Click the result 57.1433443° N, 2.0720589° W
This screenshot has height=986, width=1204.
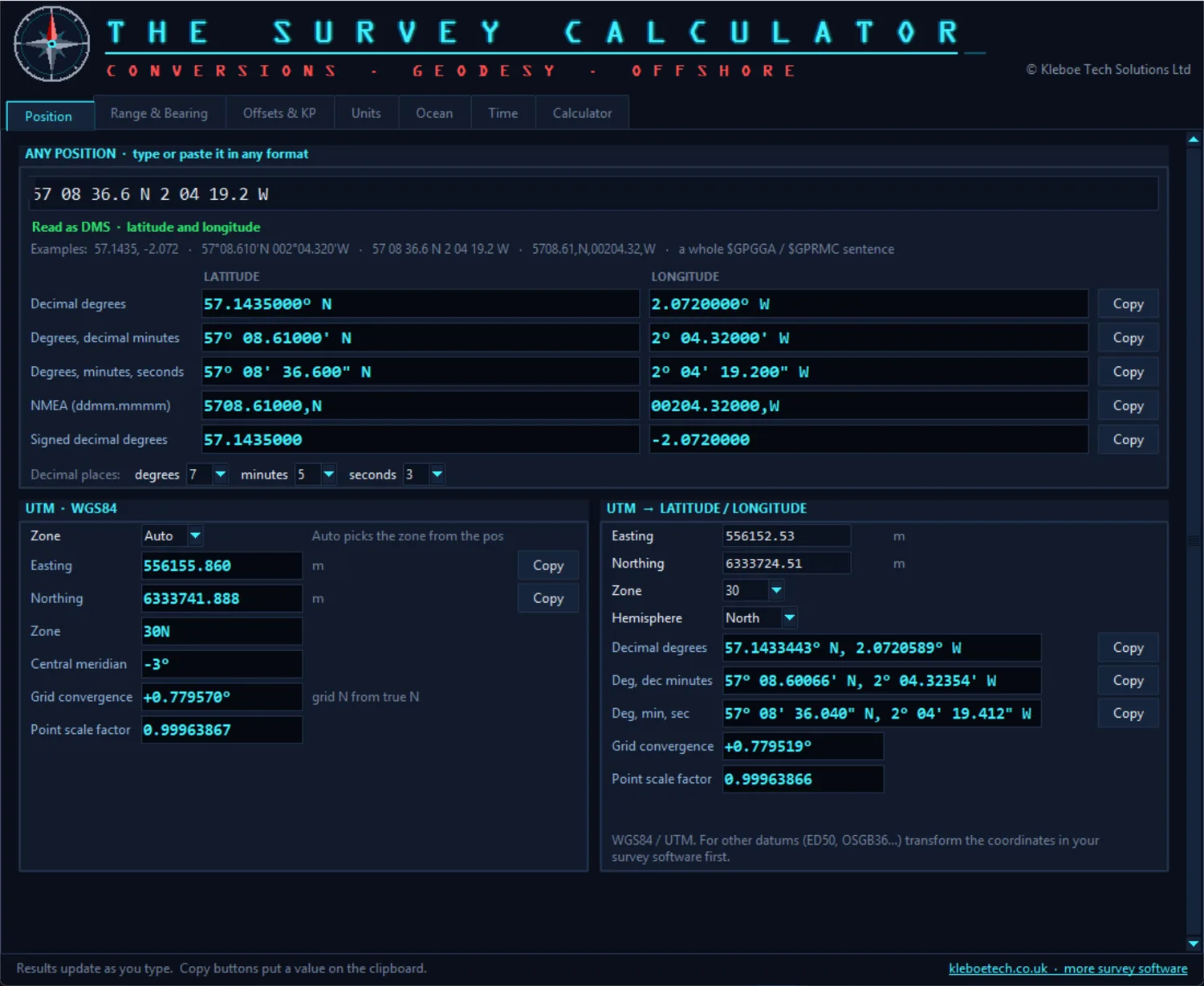(x=882, y=648)
